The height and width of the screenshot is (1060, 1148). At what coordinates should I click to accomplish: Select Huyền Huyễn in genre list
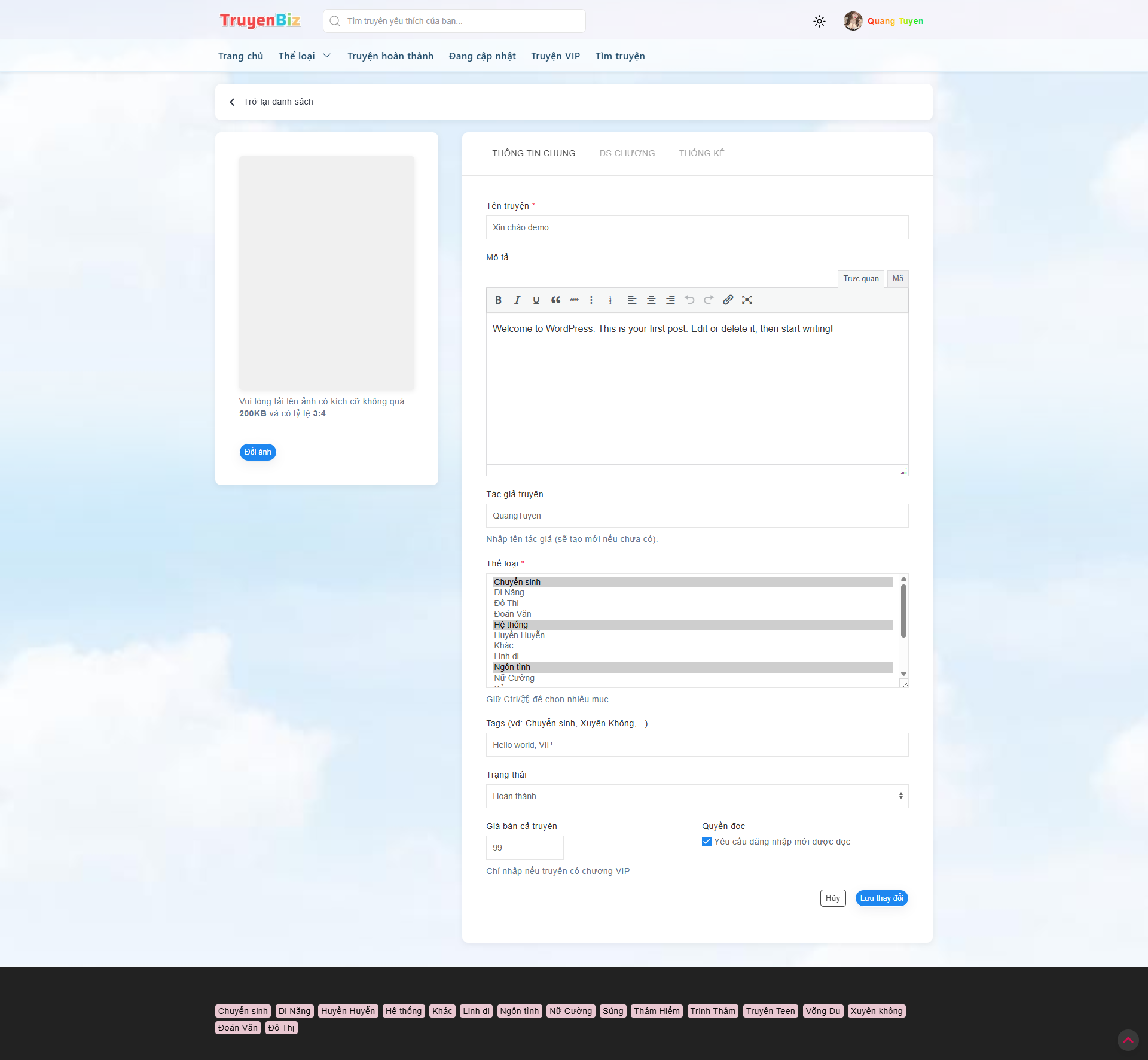pyautogui.click(x=519, y=635)
